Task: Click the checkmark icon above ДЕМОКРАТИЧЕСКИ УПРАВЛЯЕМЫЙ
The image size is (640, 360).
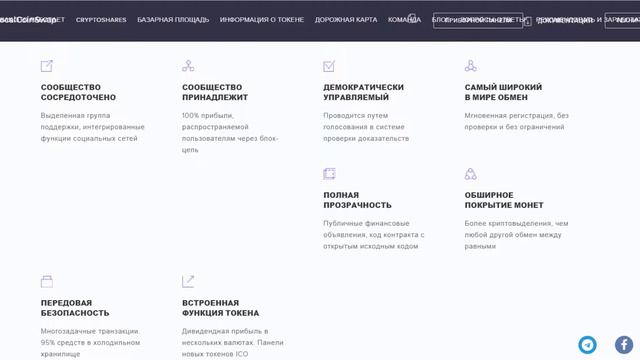Action: [329, 66]
